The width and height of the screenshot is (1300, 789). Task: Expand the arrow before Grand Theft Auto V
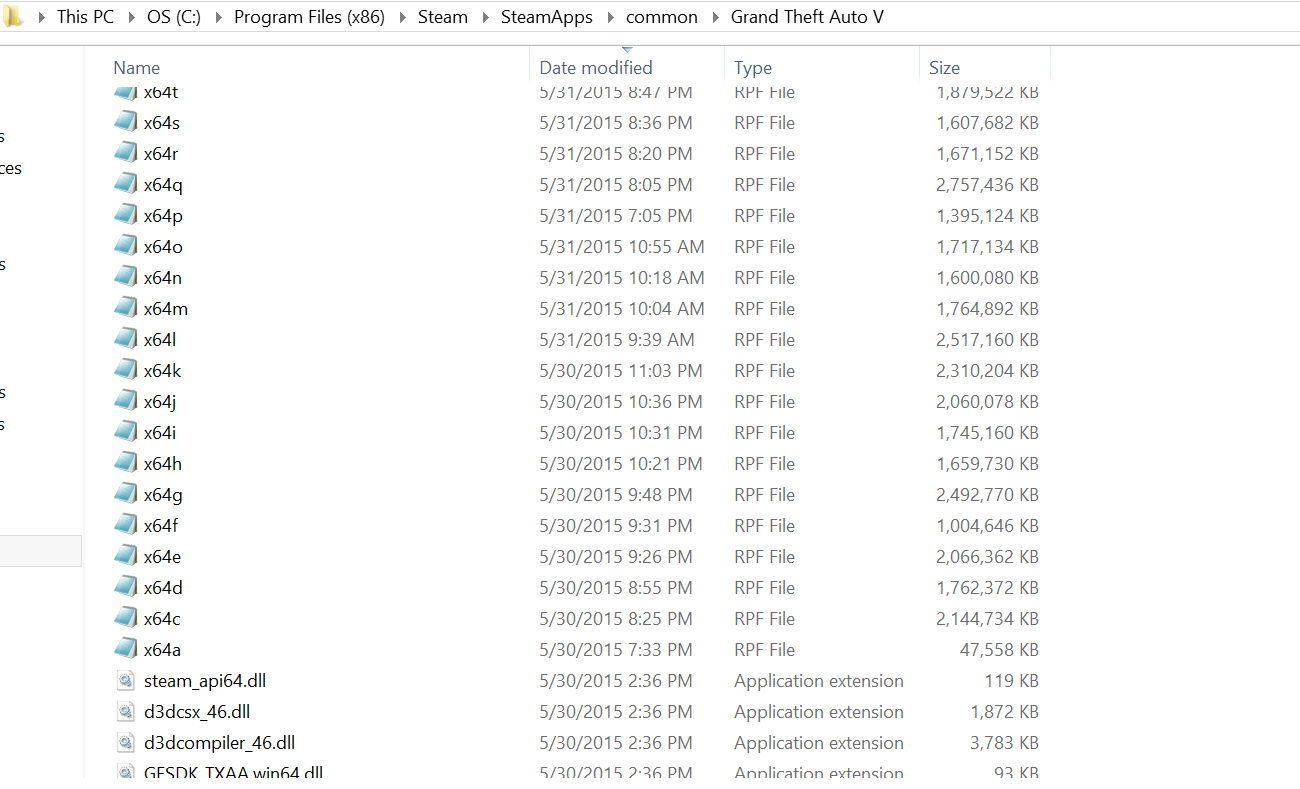coord(714,17)
